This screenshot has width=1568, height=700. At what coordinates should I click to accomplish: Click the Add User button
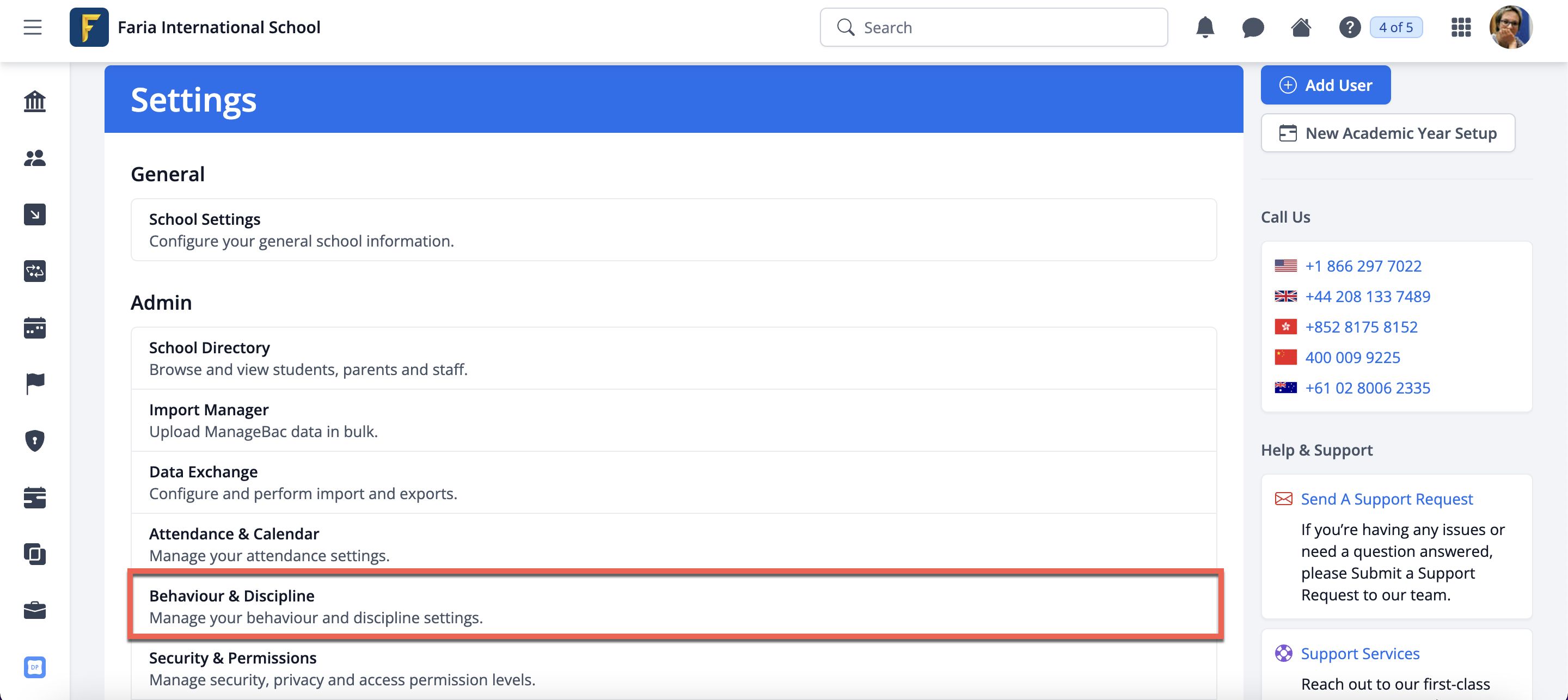point(1325,85)
